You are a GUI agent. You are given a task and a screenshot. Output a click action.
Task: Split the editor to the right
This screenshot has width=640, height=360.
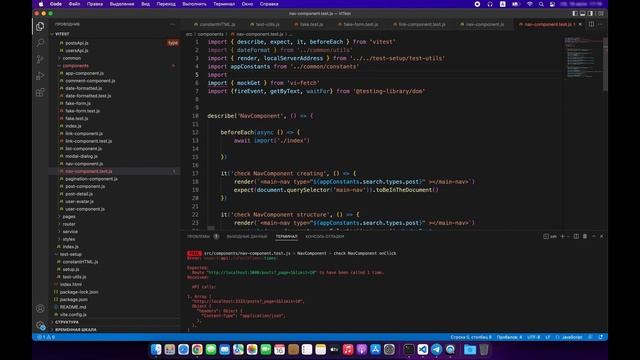point(591,24)
